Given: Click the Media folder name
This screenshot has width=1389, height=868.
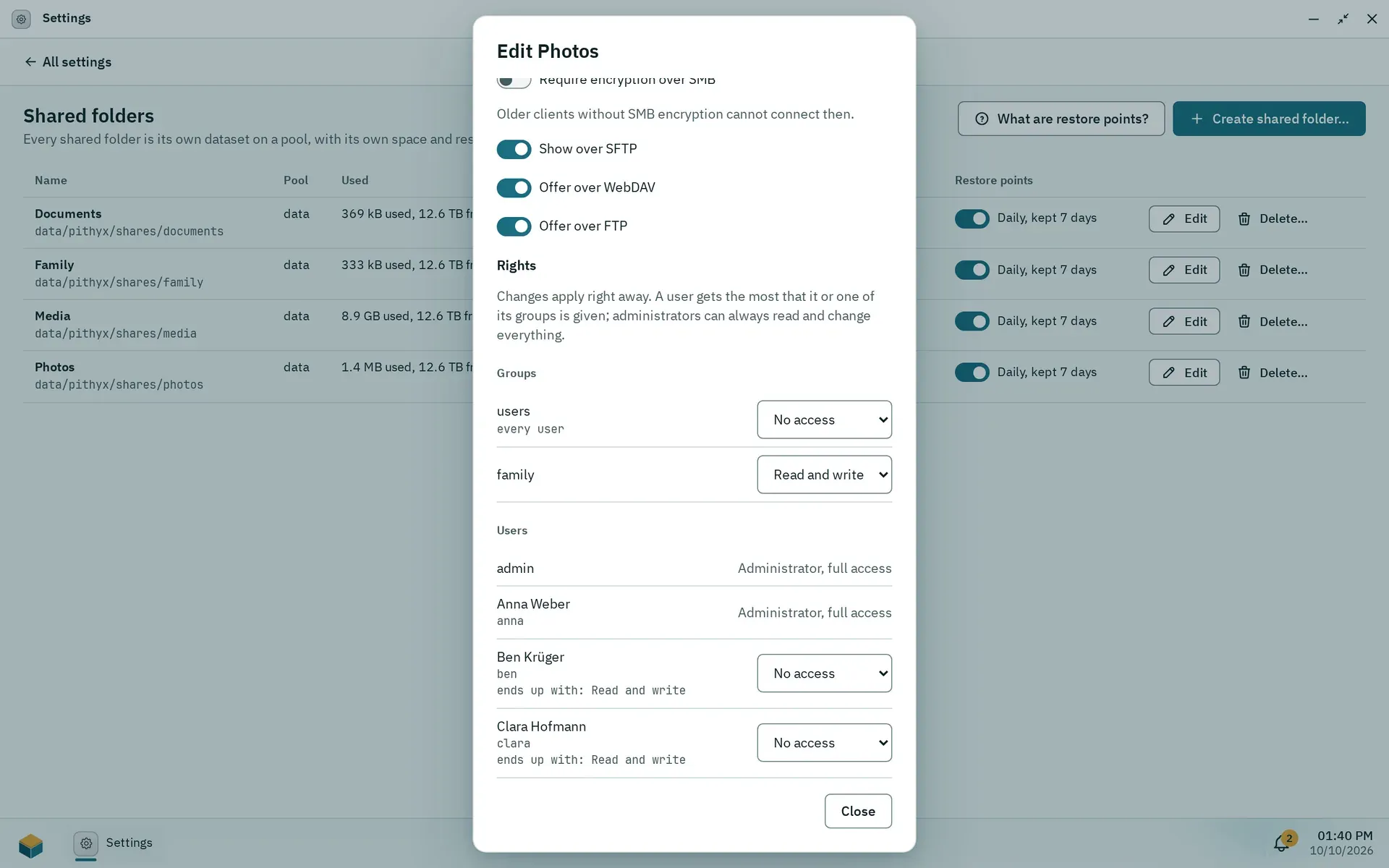Looking at the screenshot, I should click(53, 316).
